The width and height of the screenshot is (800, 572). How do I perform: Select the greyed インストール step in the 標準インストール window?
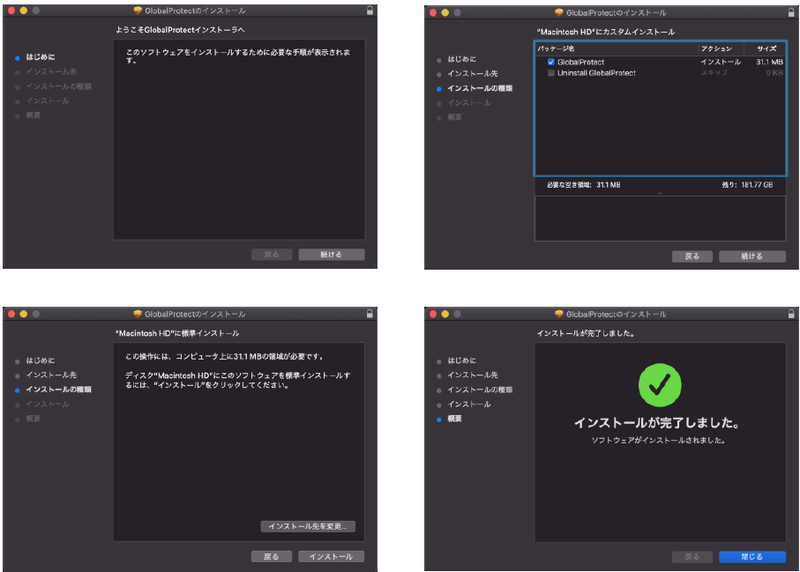pyautogui.click(x=47, y=404)
